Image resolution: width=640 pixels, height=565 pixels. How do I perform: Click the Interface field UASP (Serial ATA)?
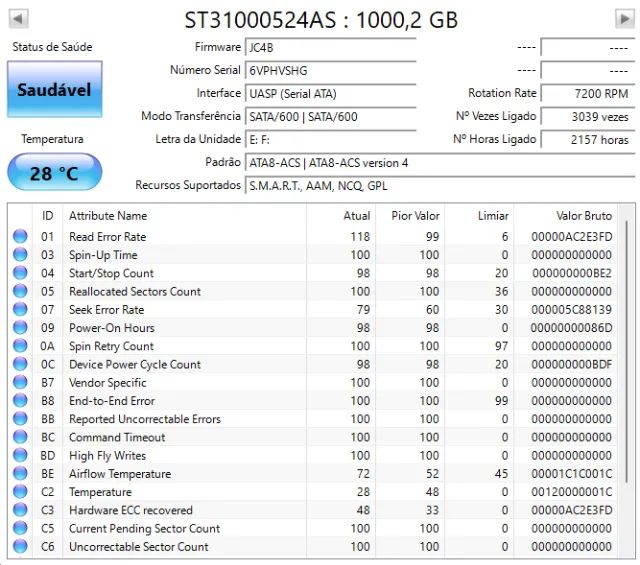pyautogui.click(x=330, y=93)
